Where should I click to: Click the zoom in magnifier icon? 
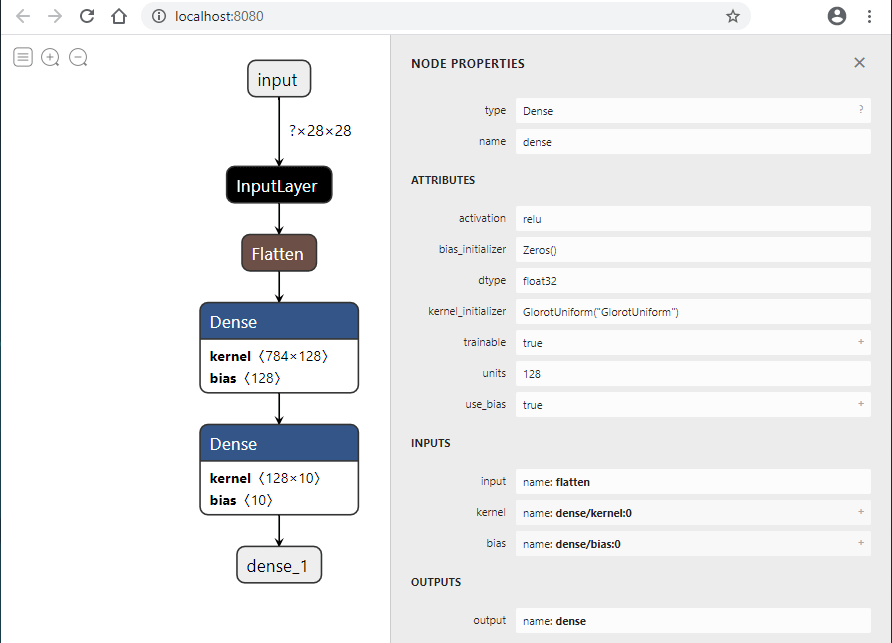[x=50, y=57]
